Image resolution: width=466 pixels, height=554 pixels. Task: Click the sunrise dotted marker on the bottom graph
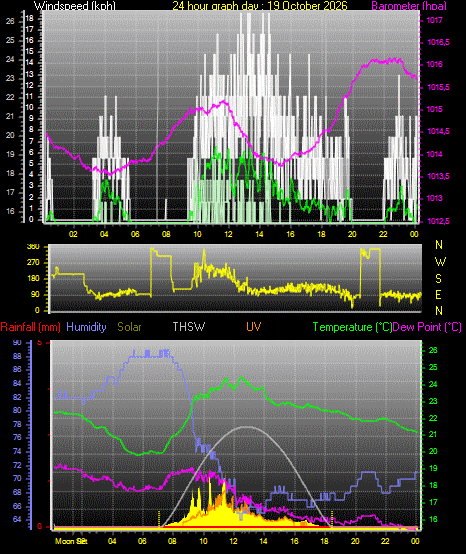coord(159,519)
